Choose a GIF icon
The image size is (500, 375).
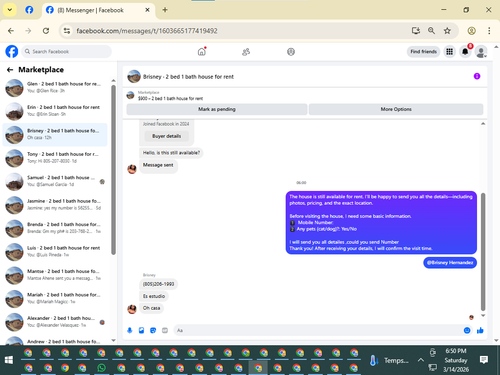click(x=165, y=330)
